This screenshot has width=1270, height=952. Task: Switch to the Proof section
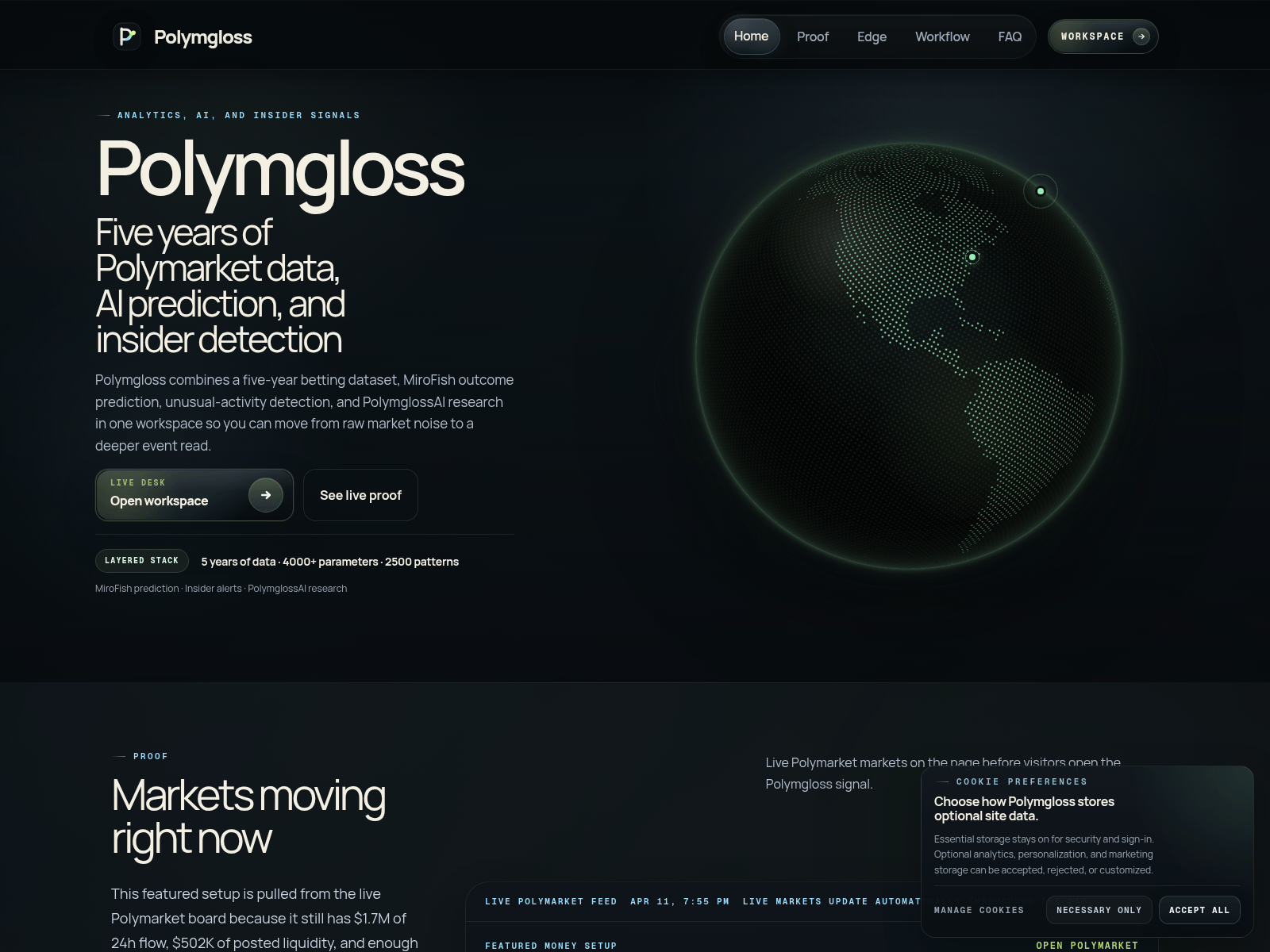point(812,36)
